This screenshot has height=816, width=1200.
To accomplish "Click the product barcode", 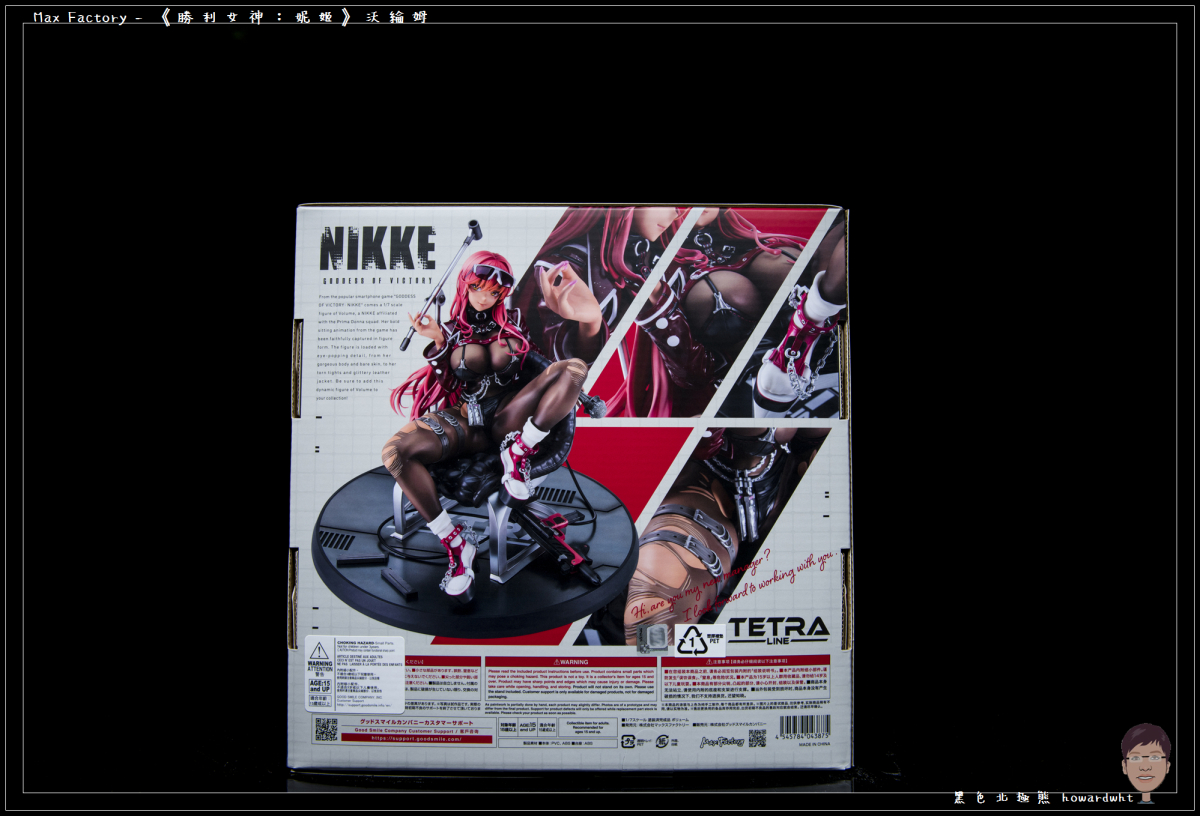I will coord(804,729).
